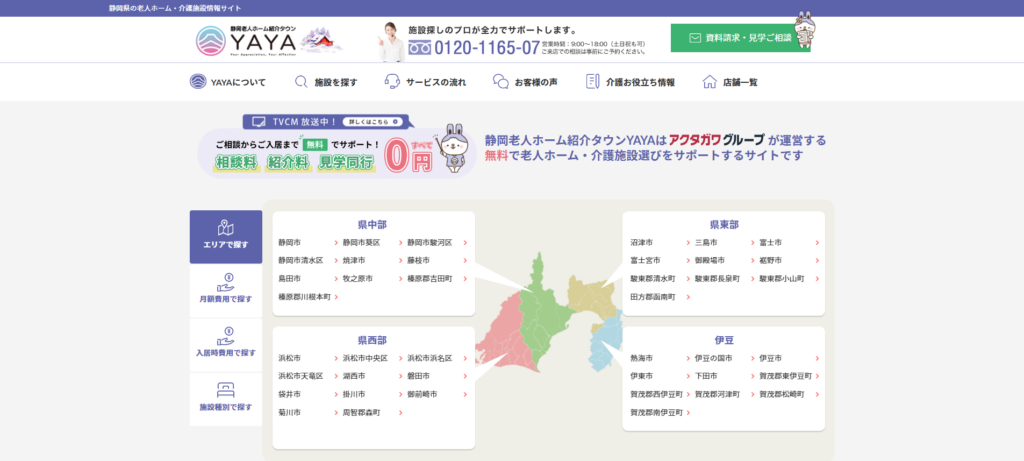Switch to the 月額費用で探す tab

pyautogui.click(x=226, y=291)
